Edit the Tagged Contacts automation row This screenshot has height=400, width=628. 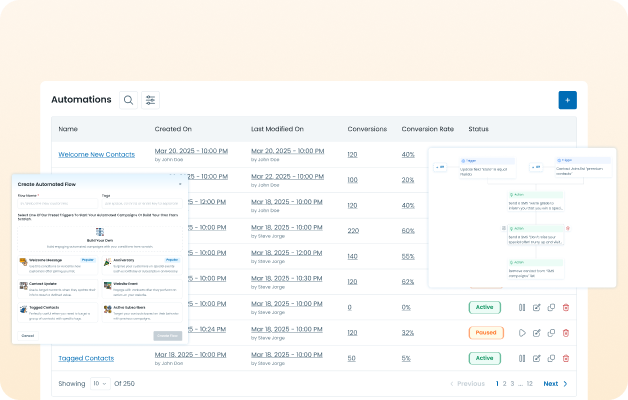pyautogui.click(x=537, y=358)
